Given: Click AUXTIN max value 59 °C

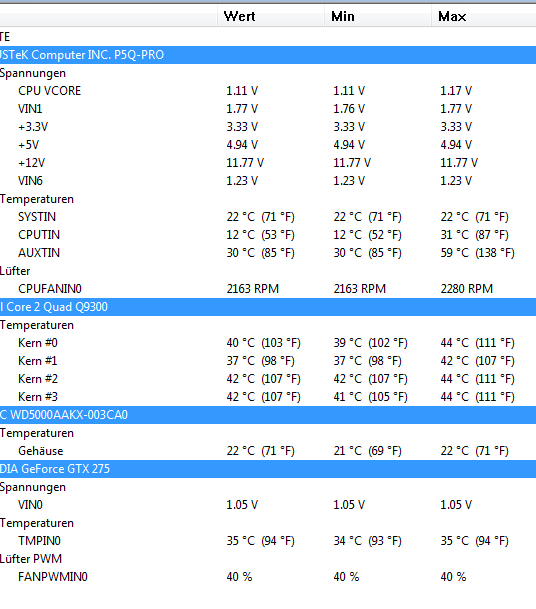Looking at the screenshot, I should coord(477,253).
